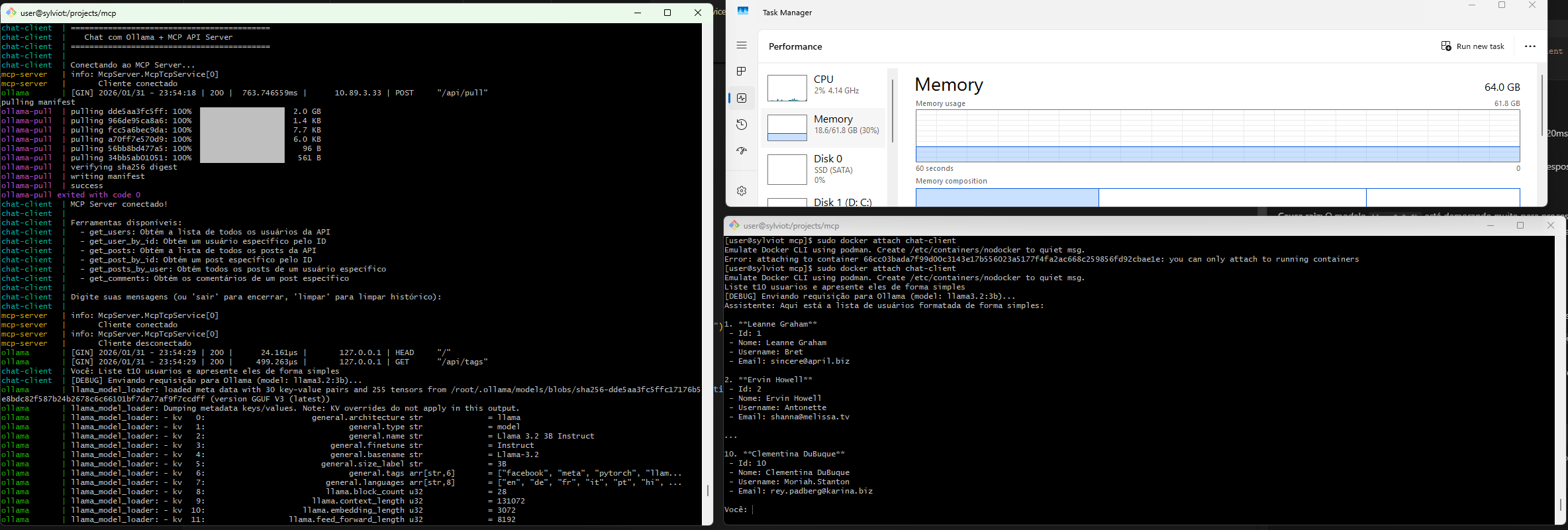Select the Memory performance entry

823,127
